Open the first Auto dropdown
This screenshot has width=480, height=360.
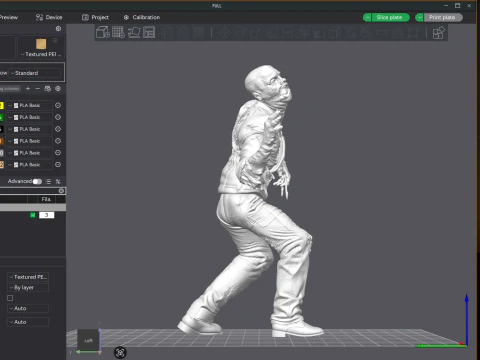click(28, 308)
